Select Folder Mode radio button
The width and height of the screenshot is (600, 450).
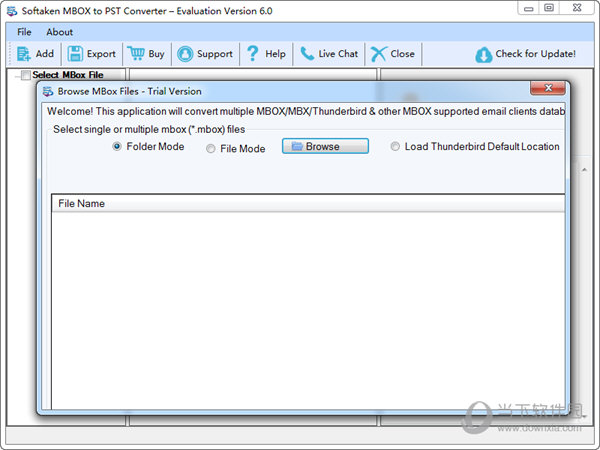117,147
